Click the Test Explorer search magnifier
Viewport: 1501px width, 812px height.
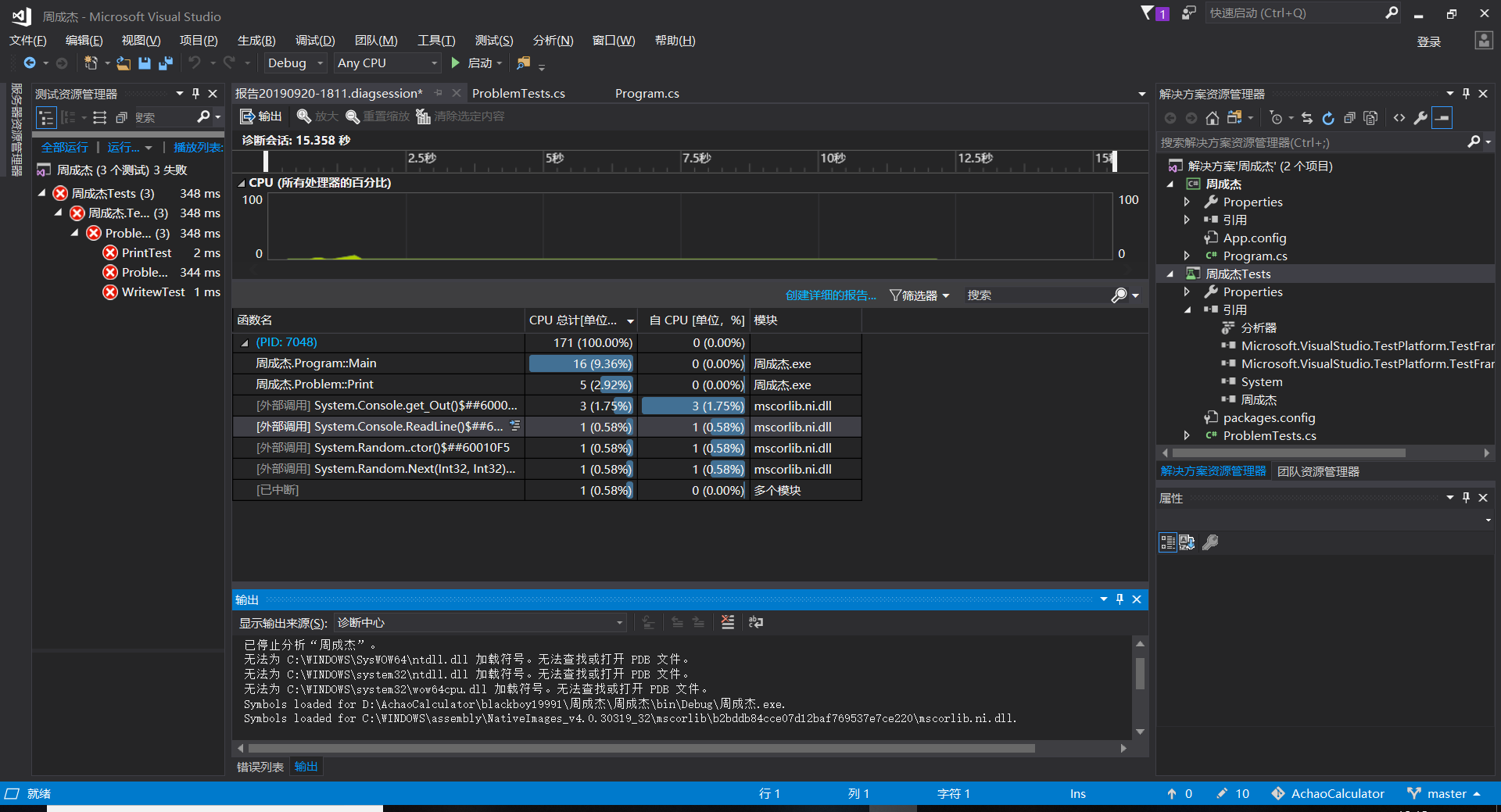203,116
